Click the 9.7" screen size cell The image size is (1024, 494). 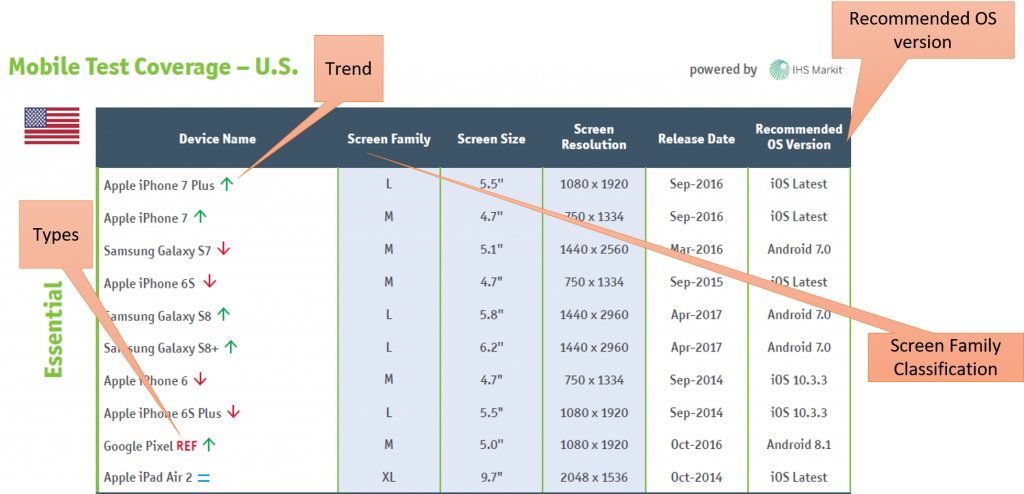point(492,478)
